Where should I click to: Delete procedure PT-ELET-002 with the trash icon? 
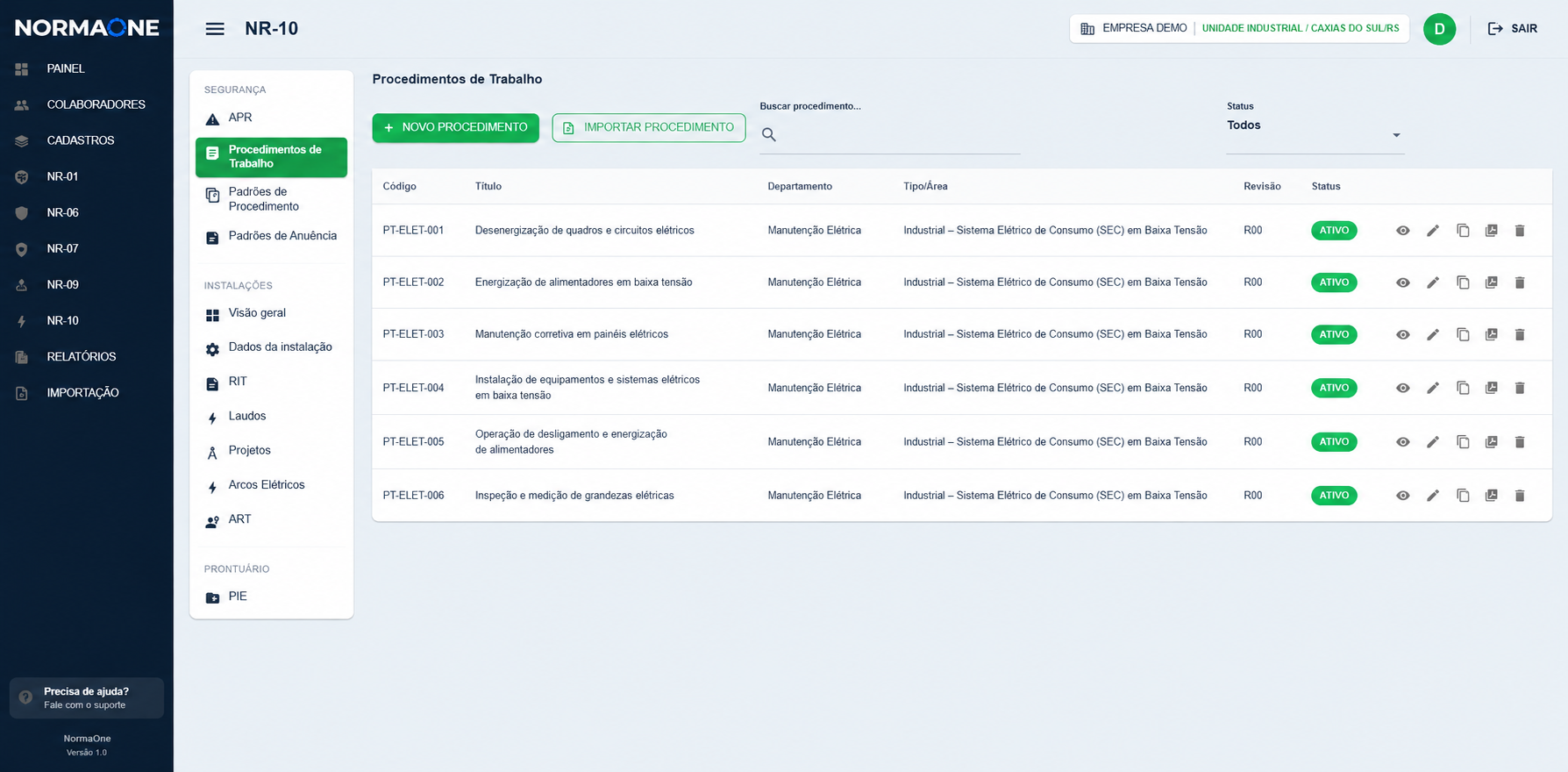click(x=1520, y=282)
